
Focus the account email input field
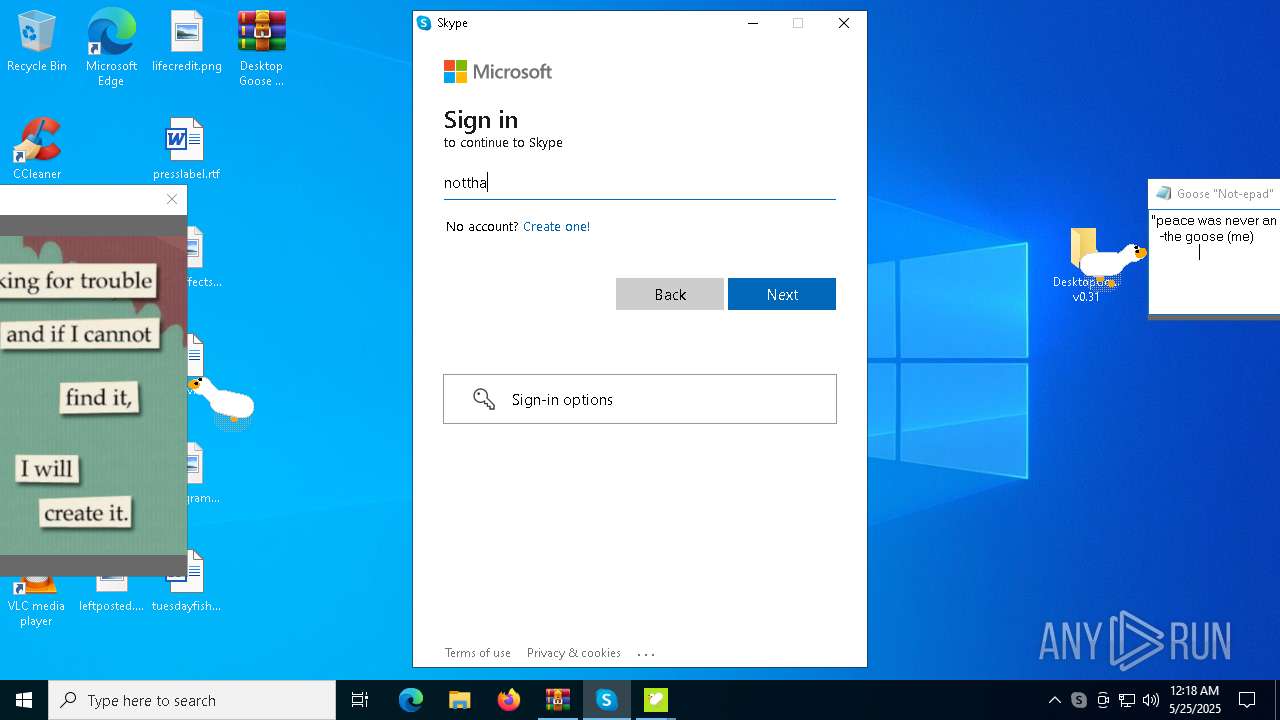click(640, 182)
